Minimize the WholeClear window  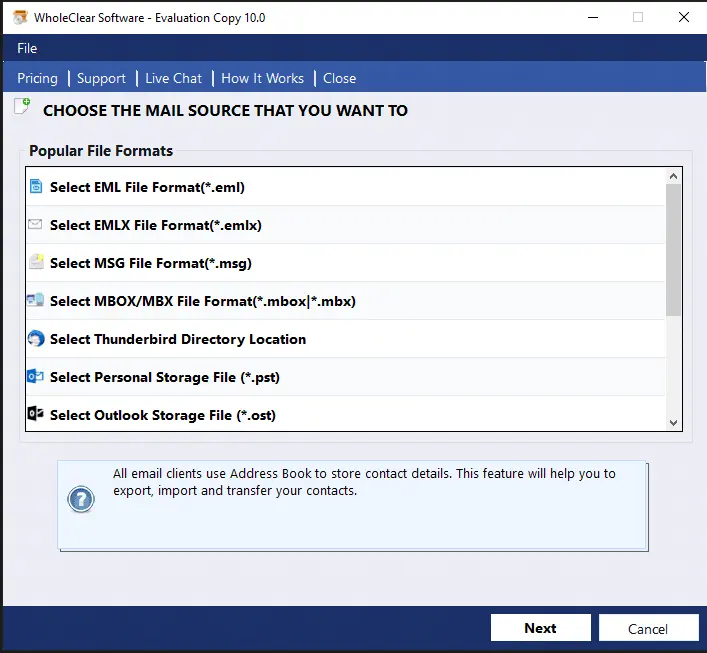(593, 17)
